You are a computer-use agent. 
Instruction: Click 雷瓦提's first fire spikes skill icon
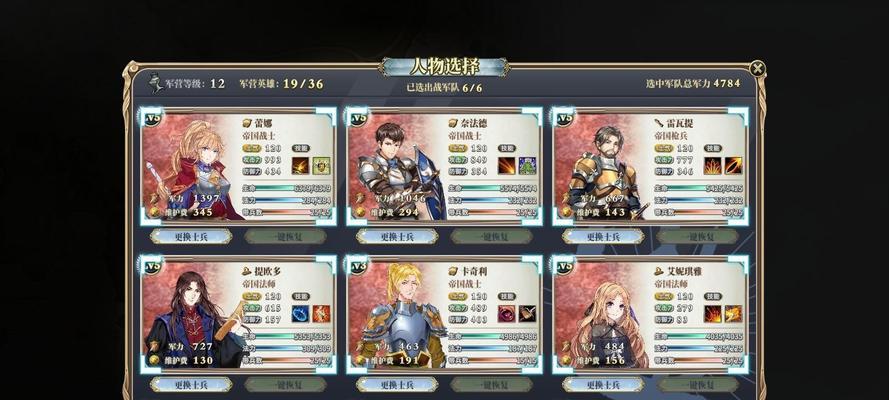[712, 165]
